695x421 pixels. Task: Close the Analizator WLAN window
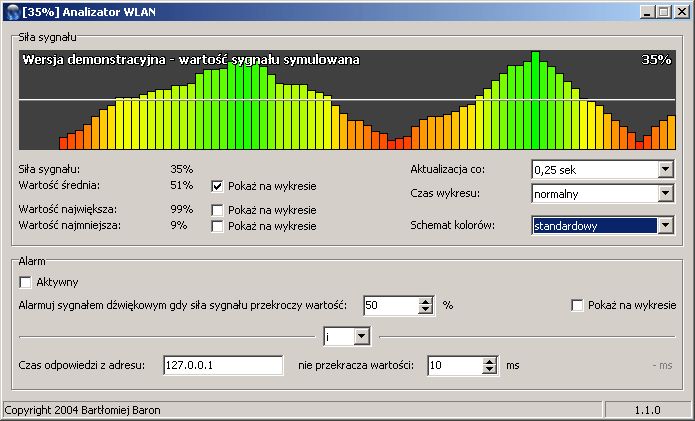coord(682,12)
